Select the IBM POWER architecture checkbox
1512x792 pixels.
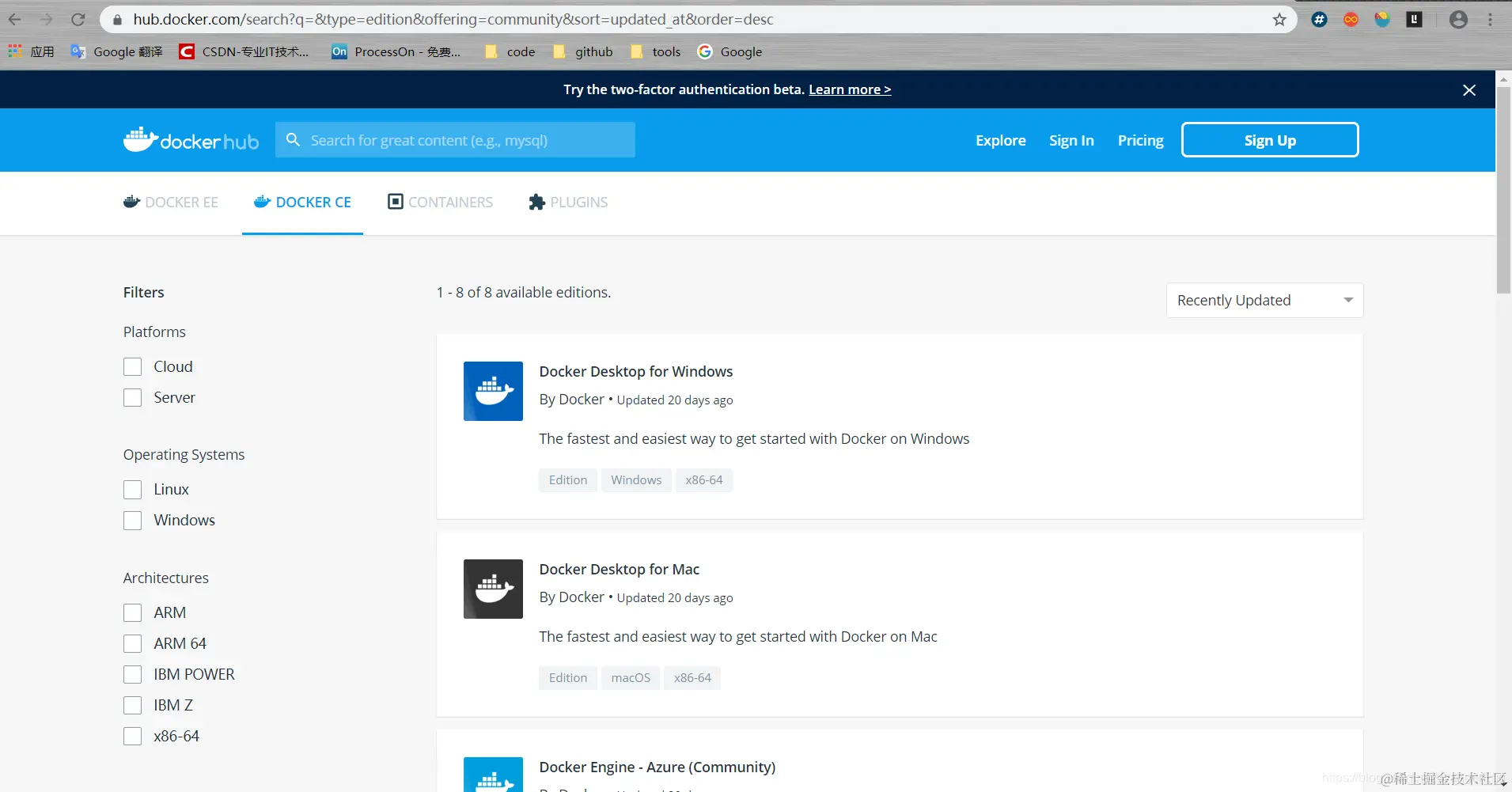(x=132, y=674)
